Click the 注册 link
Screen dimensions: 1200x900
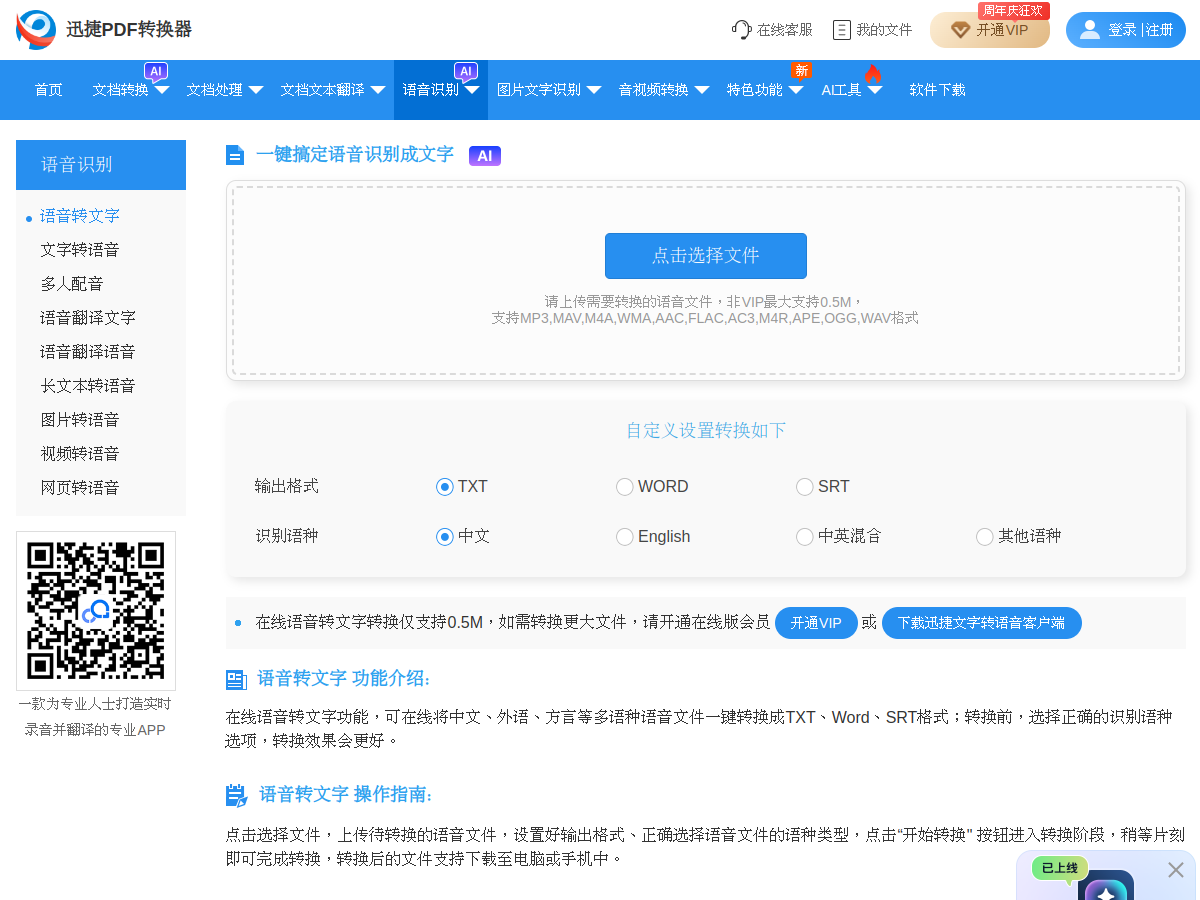[1160, 30]
